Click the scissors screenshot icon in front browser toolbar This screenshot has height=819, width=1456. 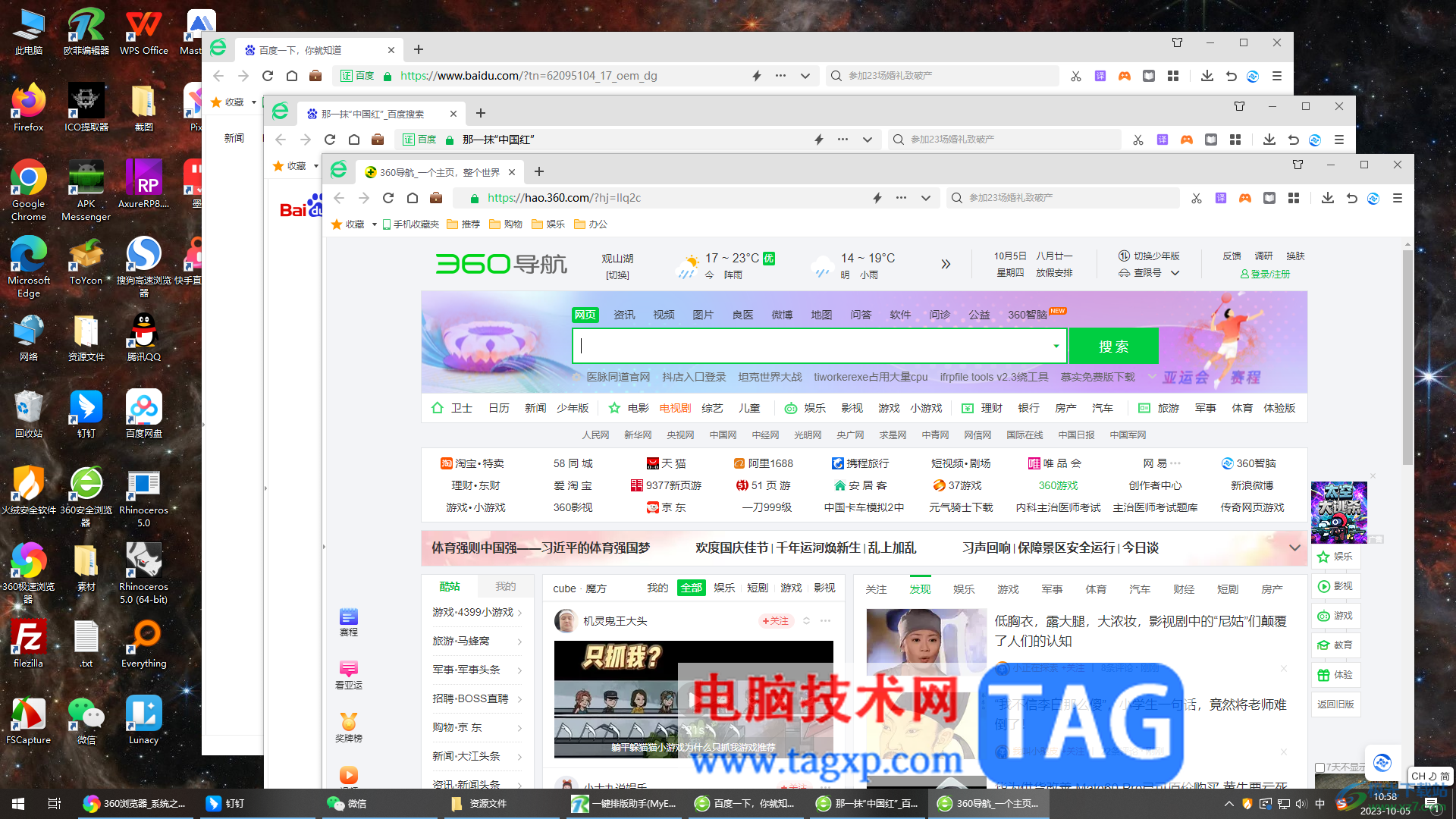click(x=1196, y=198)
